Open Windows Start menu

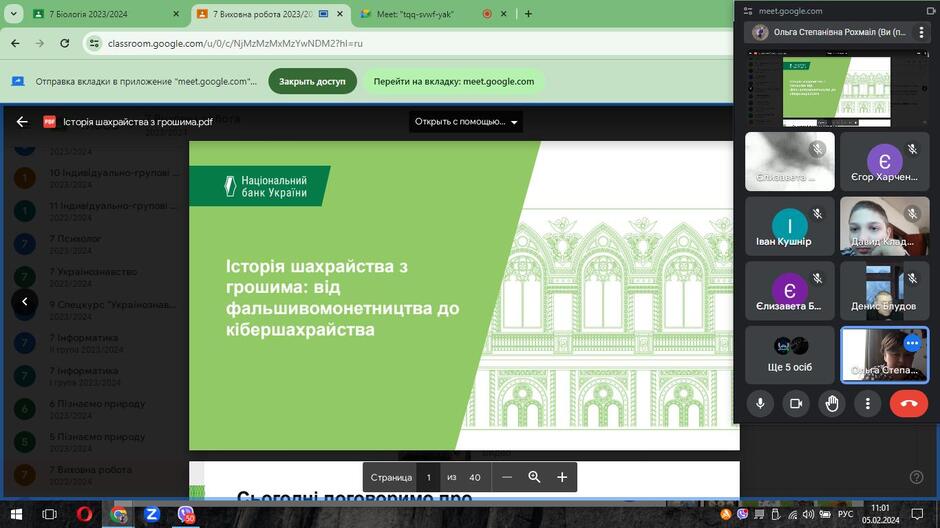point(16,514)
